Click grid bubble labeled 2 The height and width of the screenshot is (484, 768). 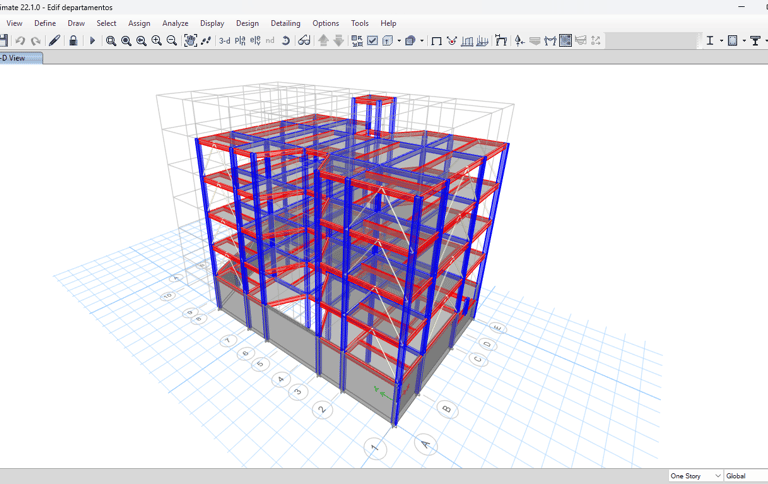(x=322, y=409)
